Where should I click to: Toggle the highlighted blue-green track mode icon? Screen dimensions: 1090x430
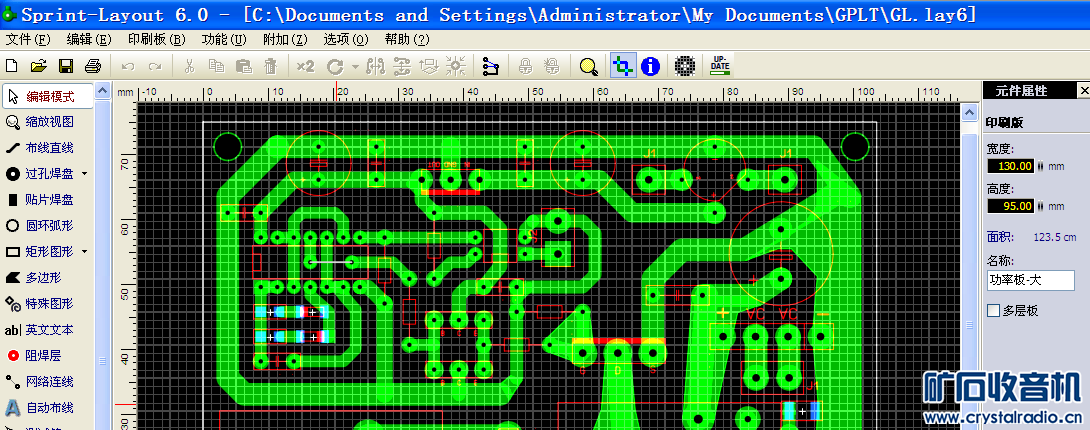624,67
